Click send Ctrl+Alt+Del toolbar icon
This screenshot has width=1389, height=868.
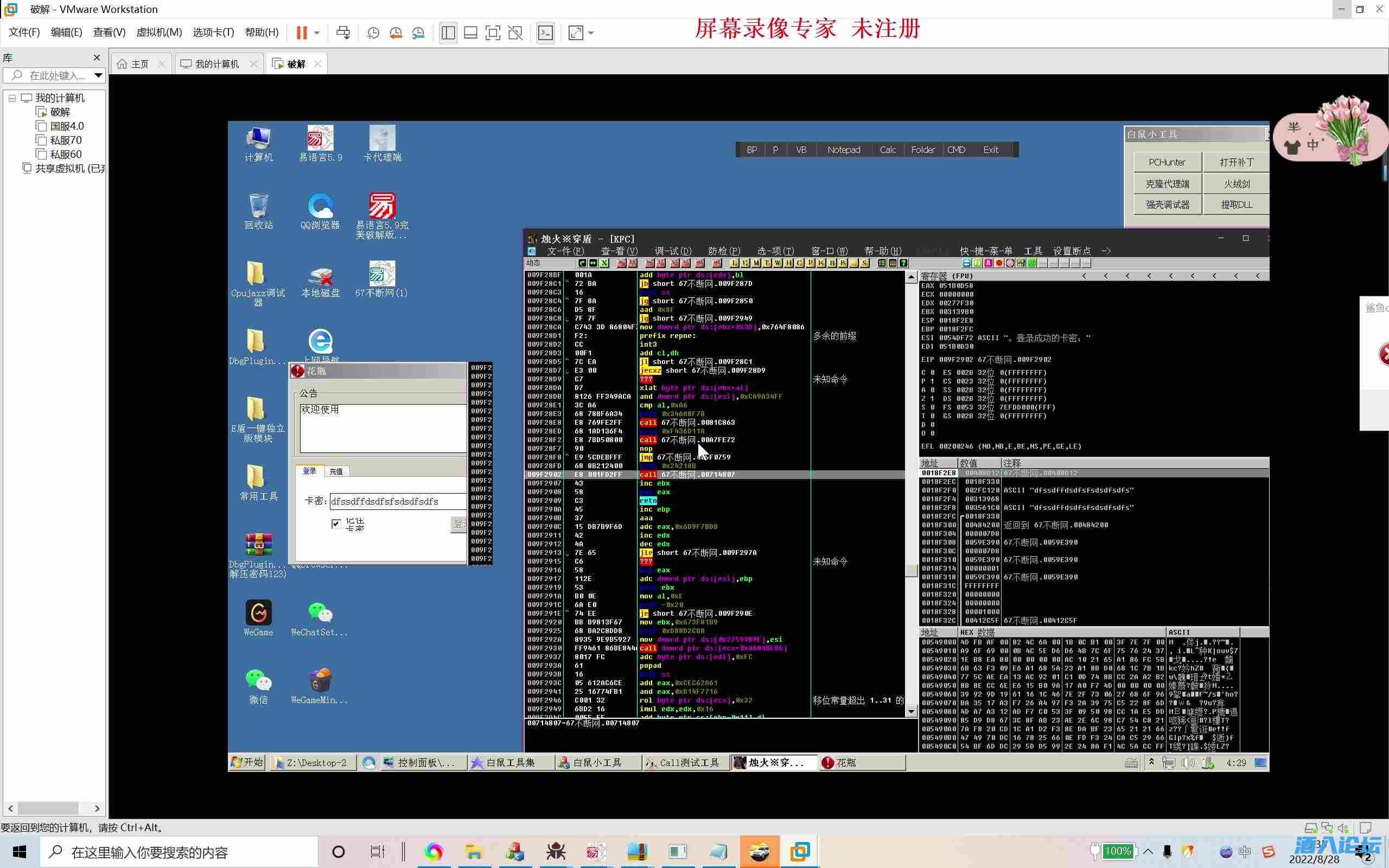(343, 33)
